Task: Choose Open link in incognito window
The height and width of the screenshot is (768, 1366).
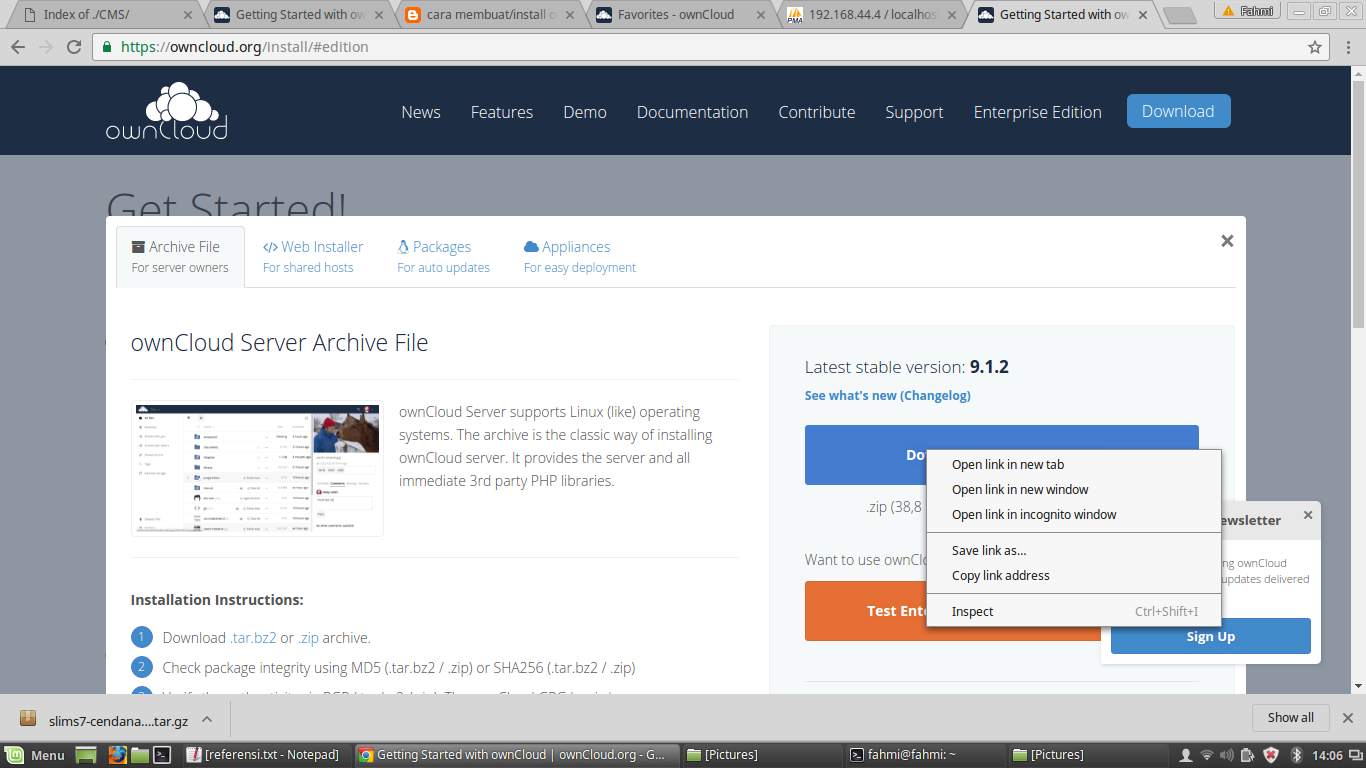Action: coord(1074,514)
